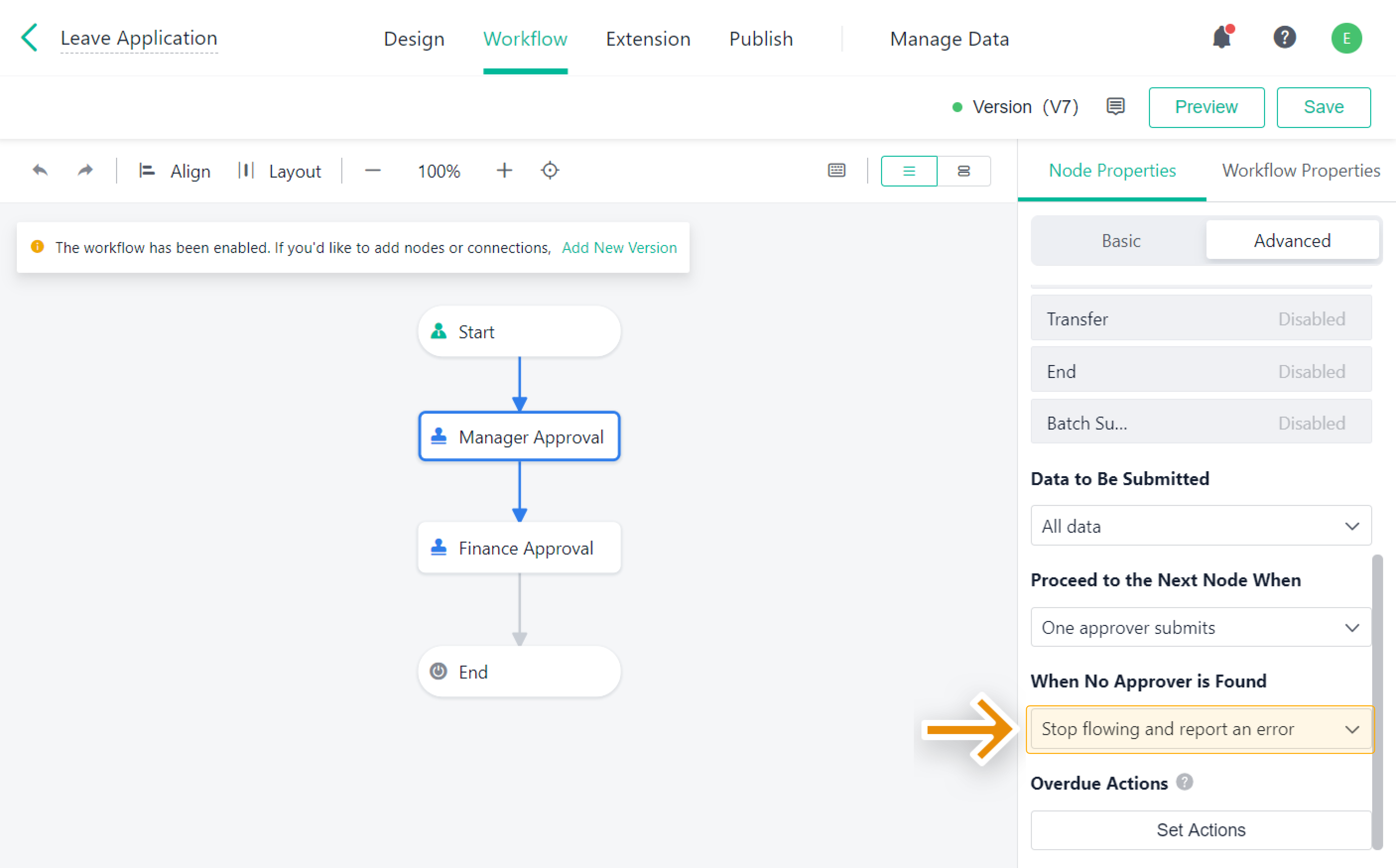Switch to compact node view toggle
Image resolution: width=1396 pixels, height=868 pixels.
point(963,171)
